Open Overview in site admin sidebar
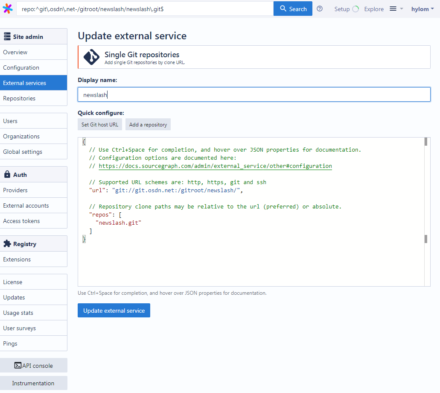Image resolution: width=440 pixels, height=393 pixels. coord(33,52)
